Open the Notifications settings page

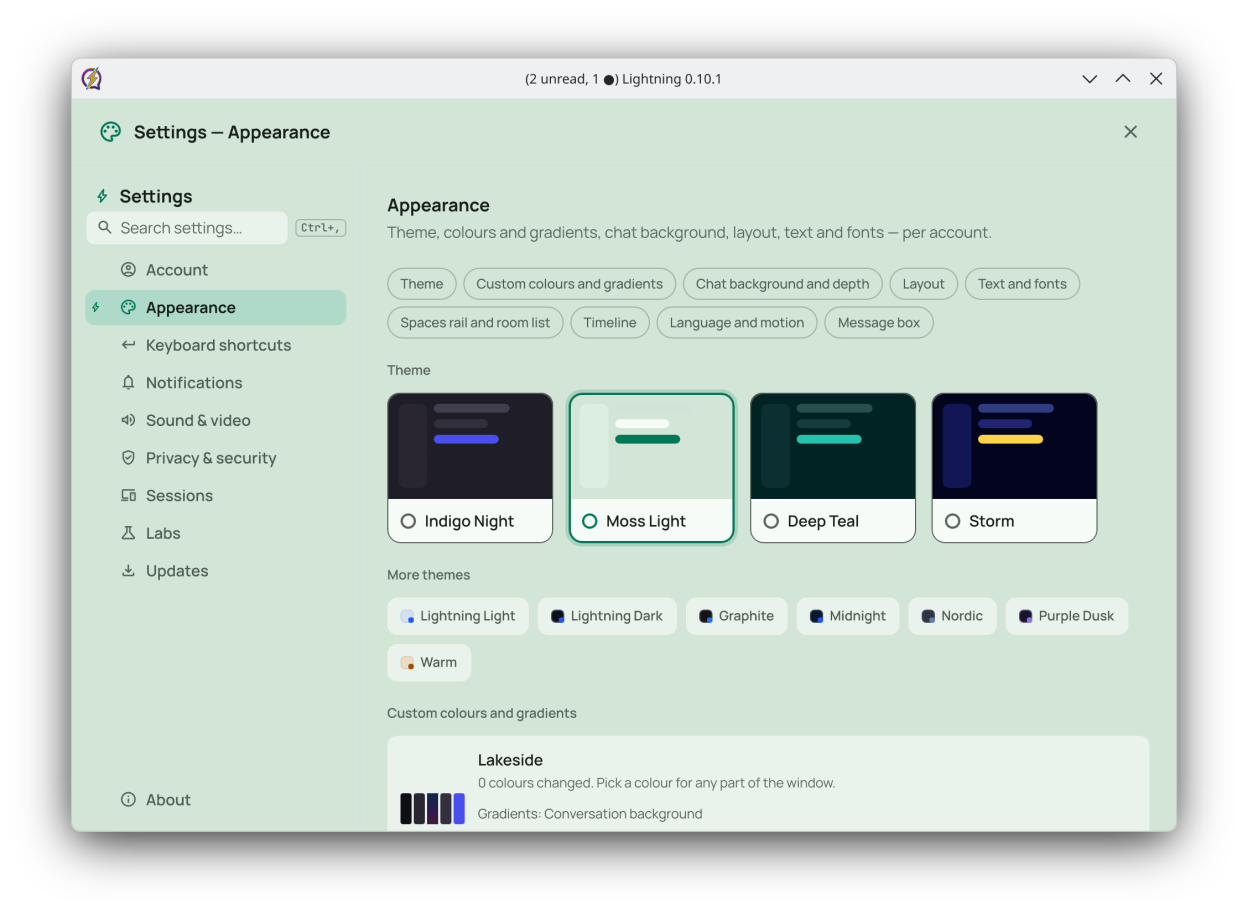pyautogui.click(x=216, y=383)
